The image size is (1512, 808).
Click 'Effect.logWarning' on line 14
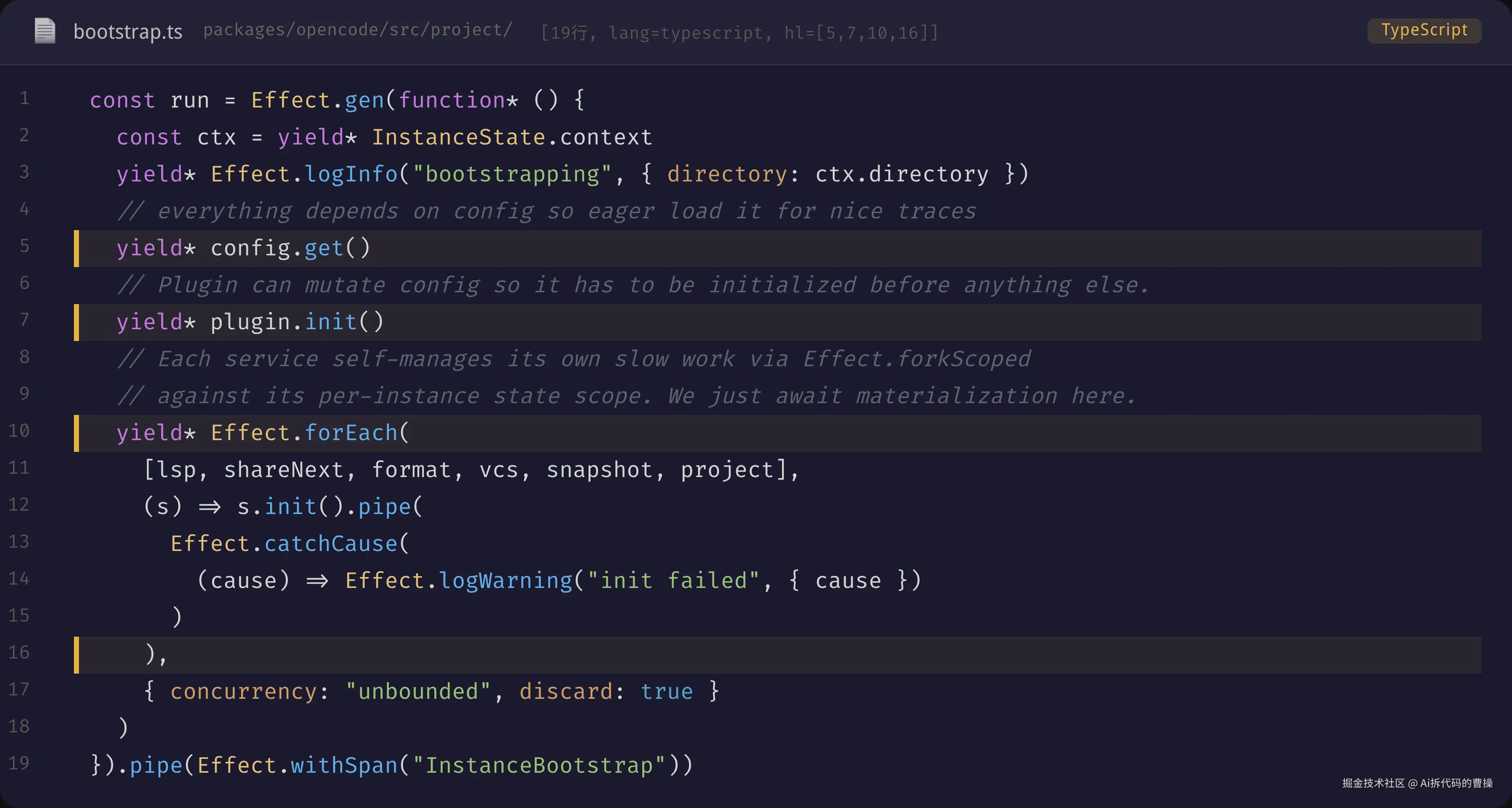tap(458, 581)
